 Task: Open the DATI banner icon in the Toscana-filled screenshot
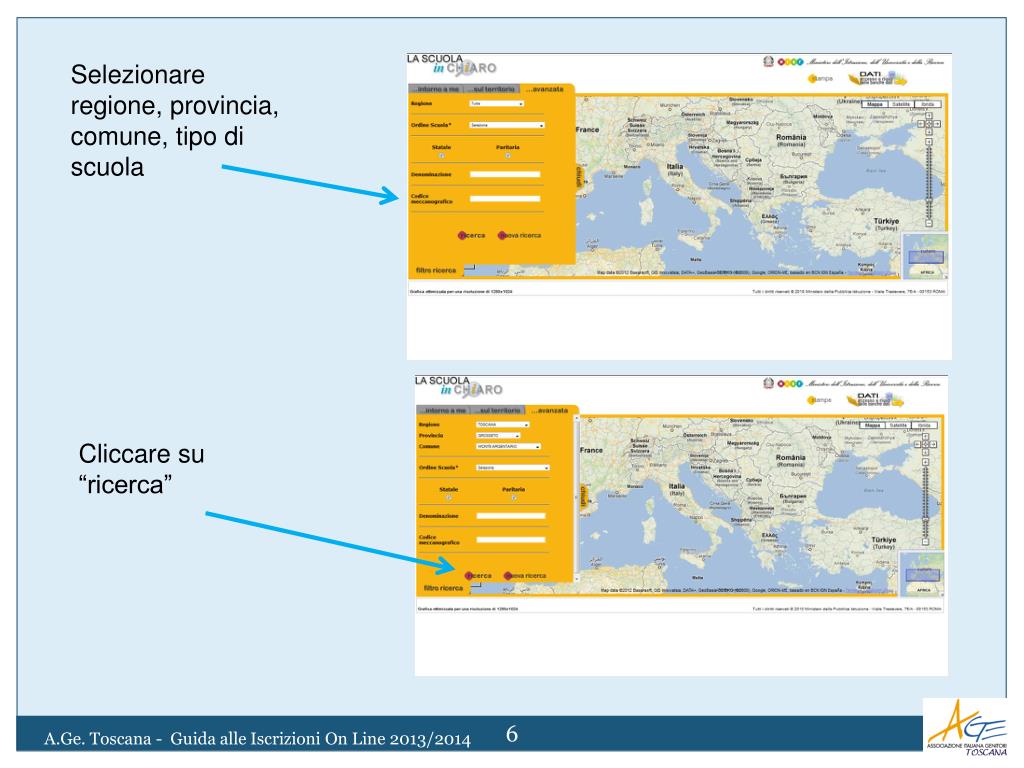(x=875, y=400)
